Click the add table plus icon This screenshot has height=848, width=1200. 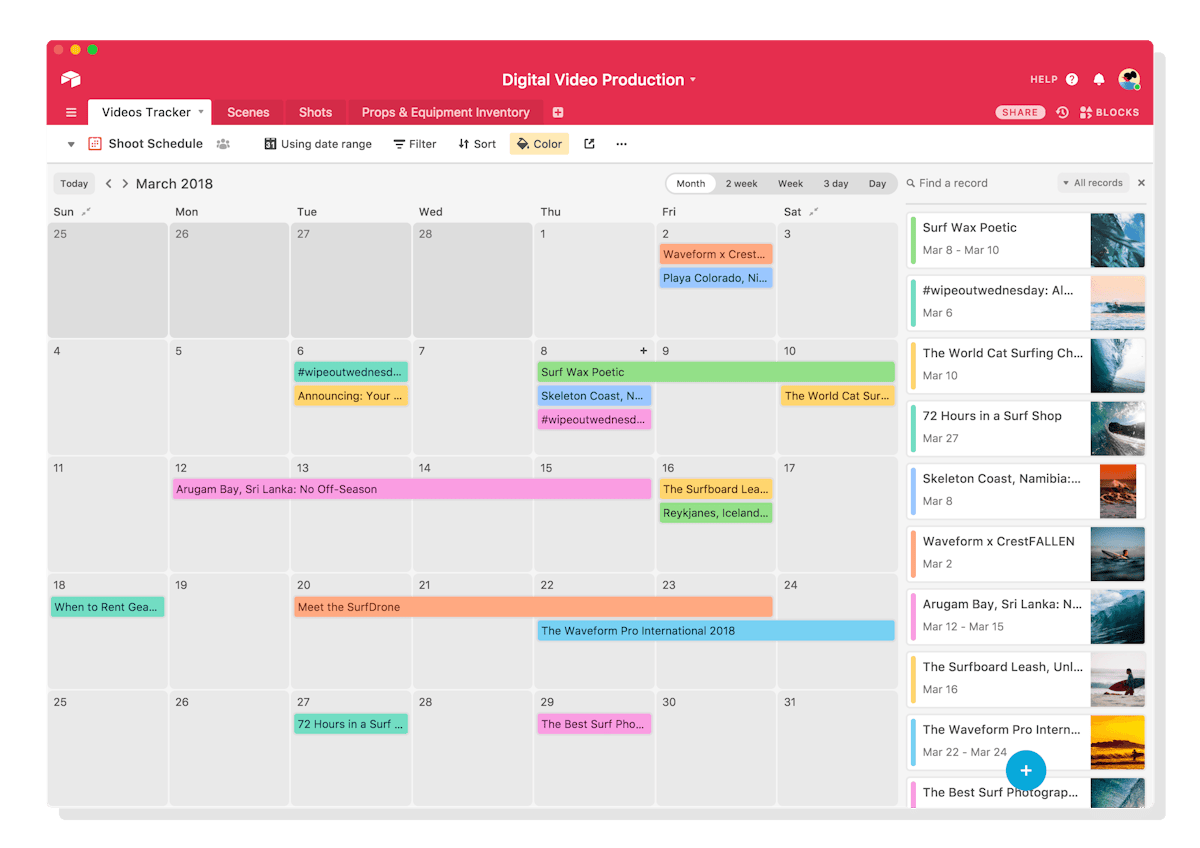pyautogui.click(x=558, y=113)
